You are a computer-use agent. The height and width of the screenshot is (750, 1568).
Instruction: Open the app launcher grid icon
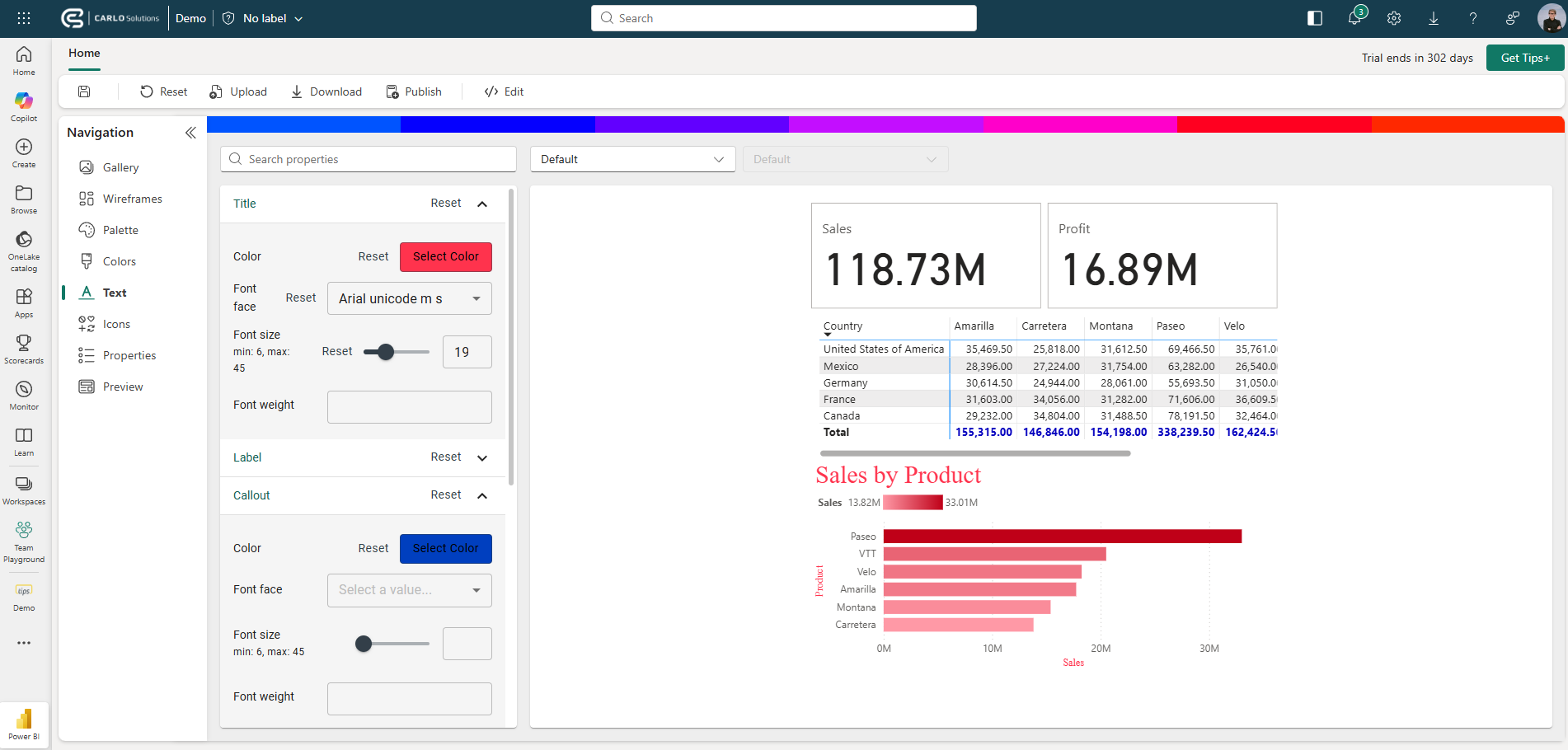click(24, 18)
